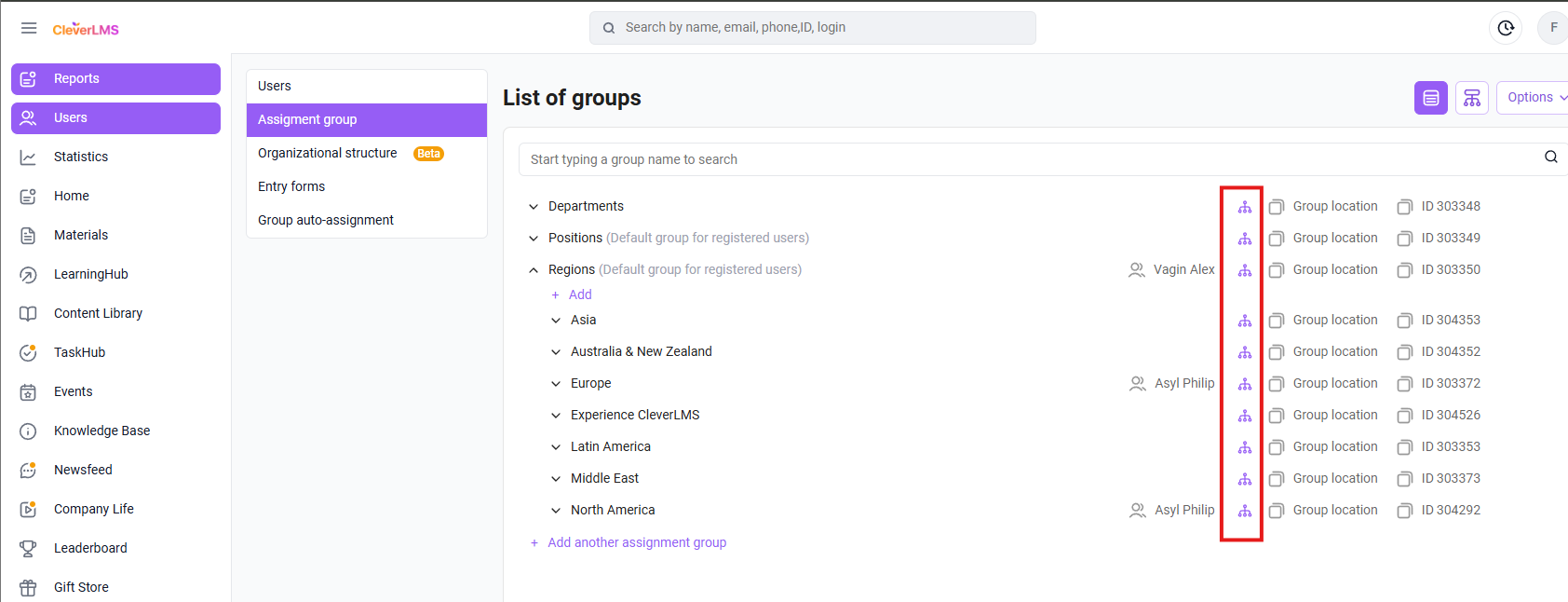The image size is (1568, 602).
Task: Click the hierarchy icon in North America row
Action: tap(1244, 511)
